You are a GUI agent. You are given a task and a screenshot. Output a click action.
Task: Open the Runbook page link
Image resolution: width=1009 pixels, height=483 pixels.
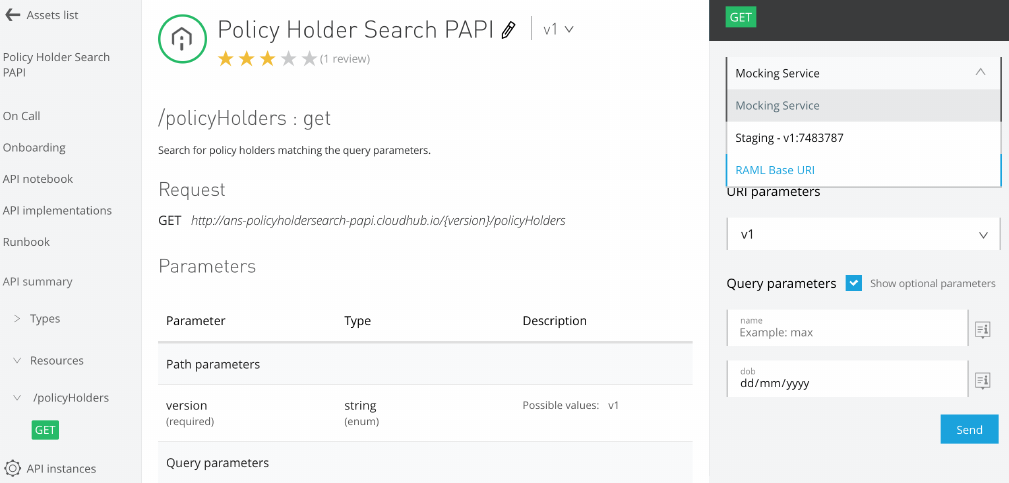point(26,242)
